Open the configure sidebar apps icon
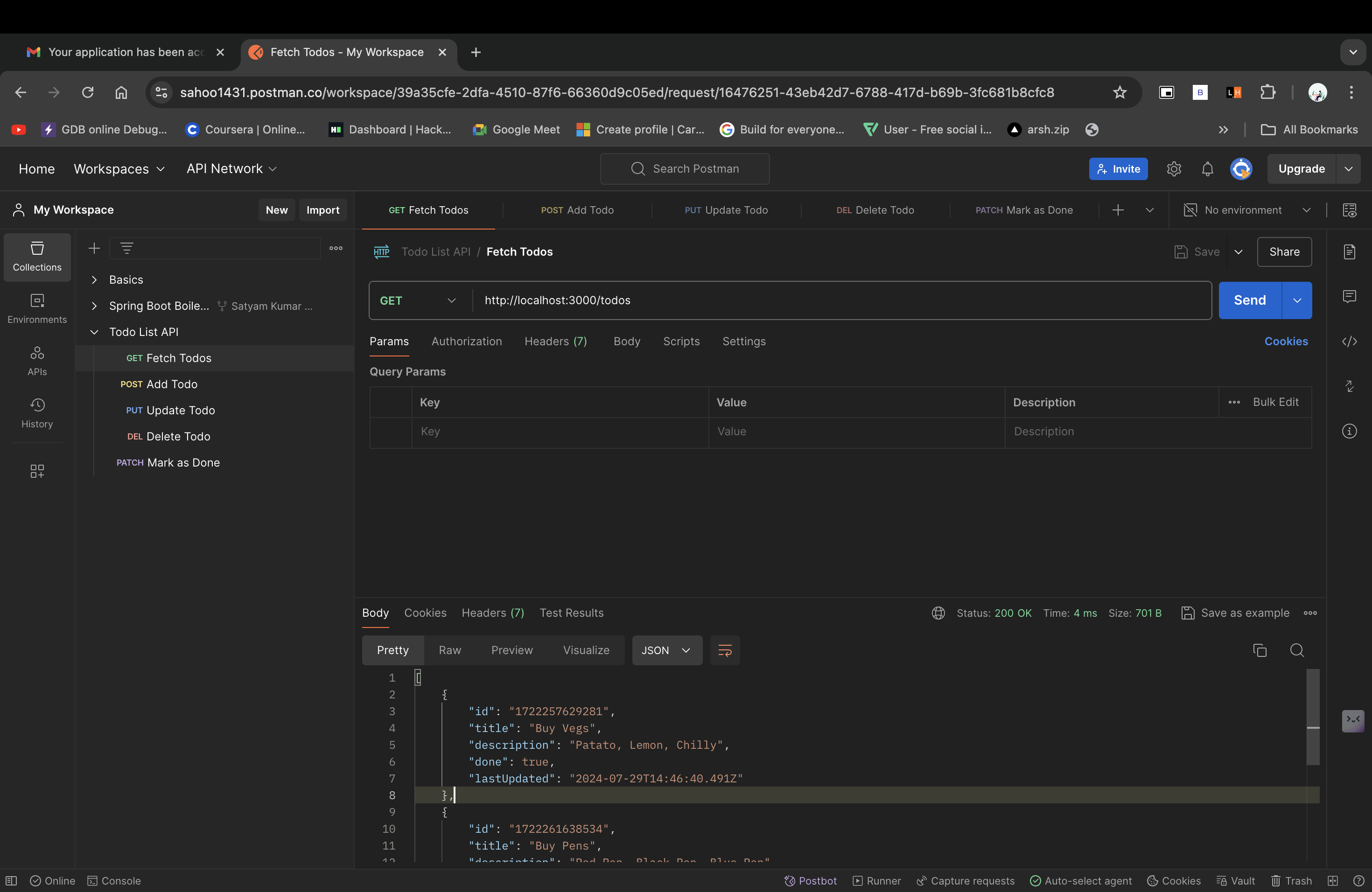 point(37,471)
